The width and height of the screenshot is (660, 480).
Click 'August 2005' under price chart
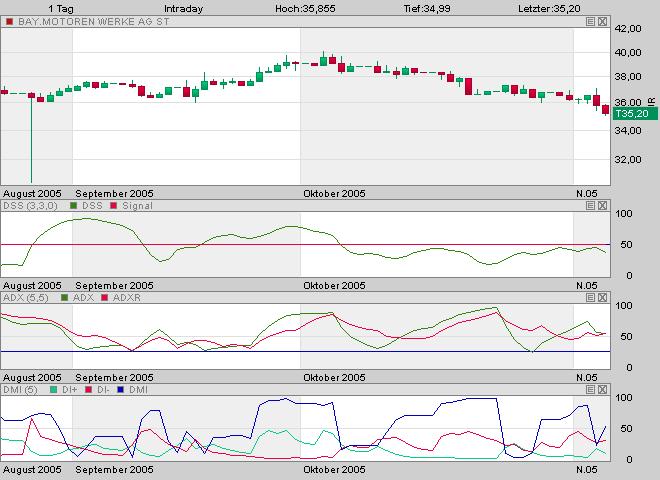pyautogui.click(x=32, y=194)
